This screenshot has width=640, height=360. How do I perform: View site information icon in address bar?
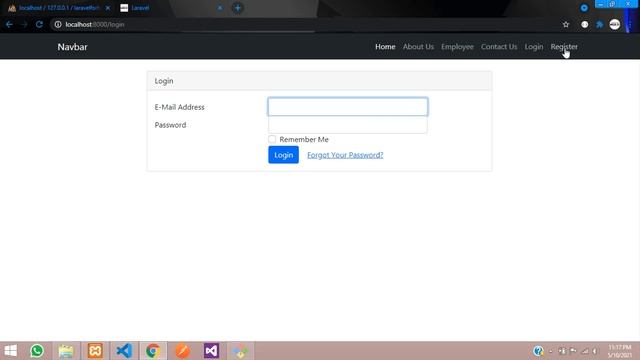[x=58, y=24]
